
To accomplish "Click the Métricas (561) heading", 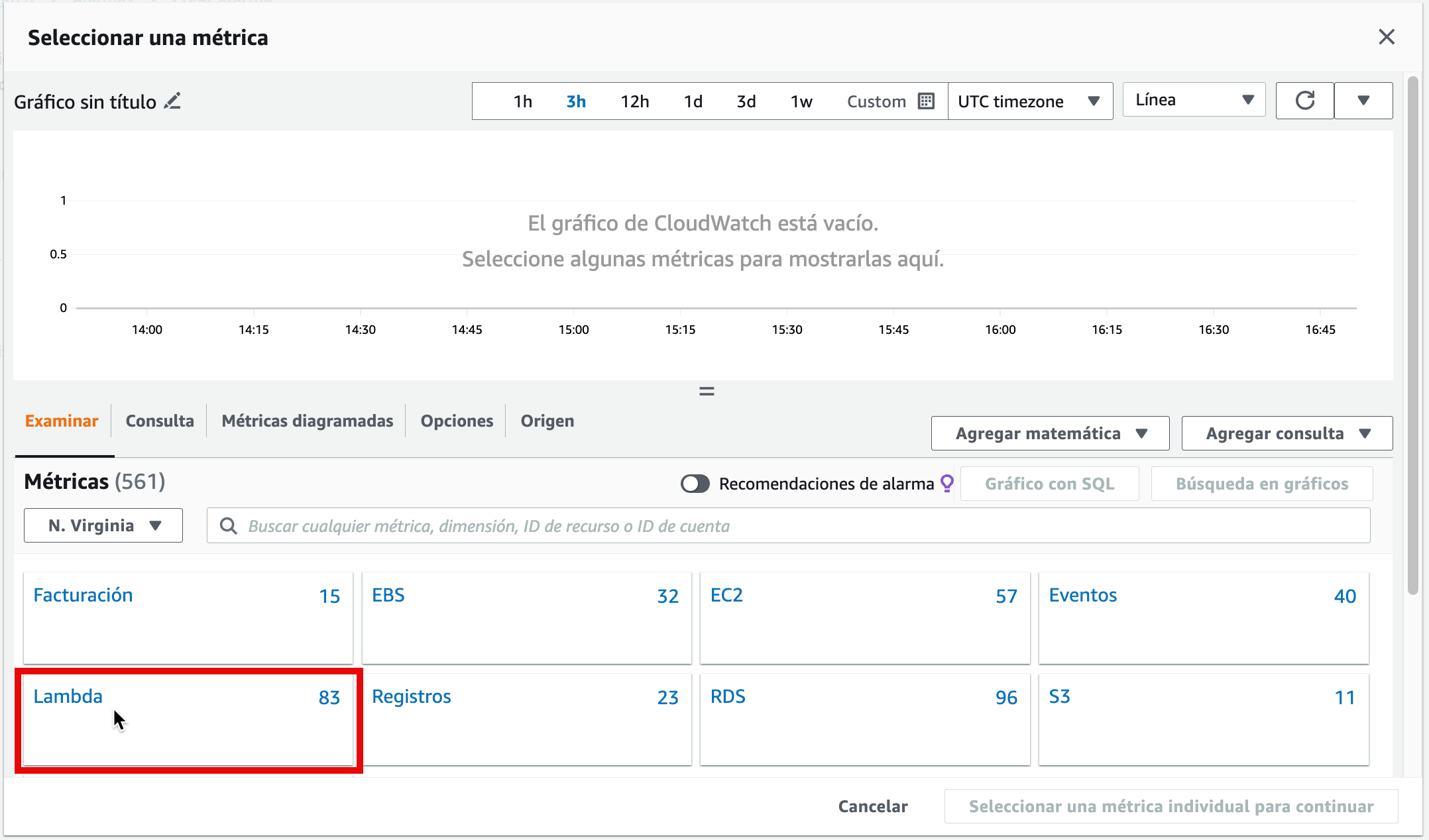I will (x=95, y=482).
